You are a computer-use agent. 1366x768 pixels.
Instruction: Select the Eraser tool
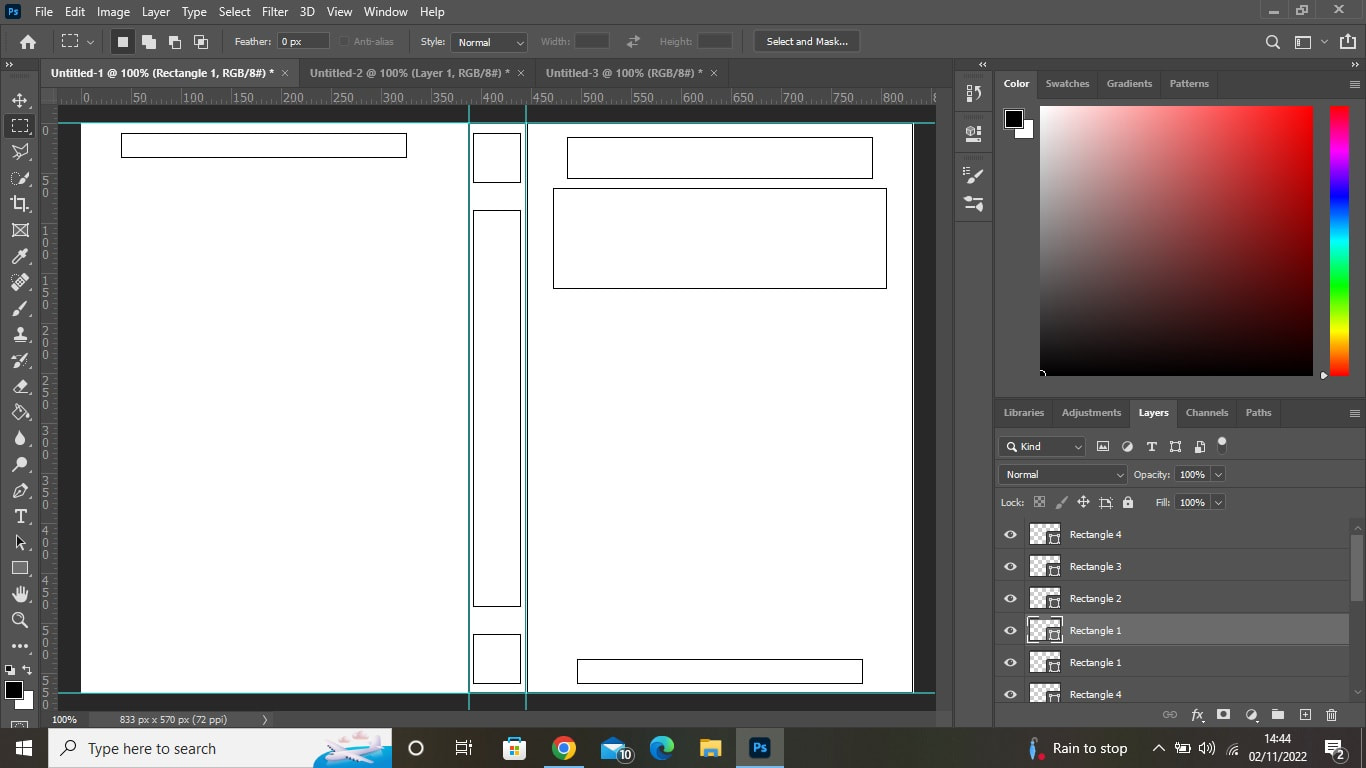20,386
